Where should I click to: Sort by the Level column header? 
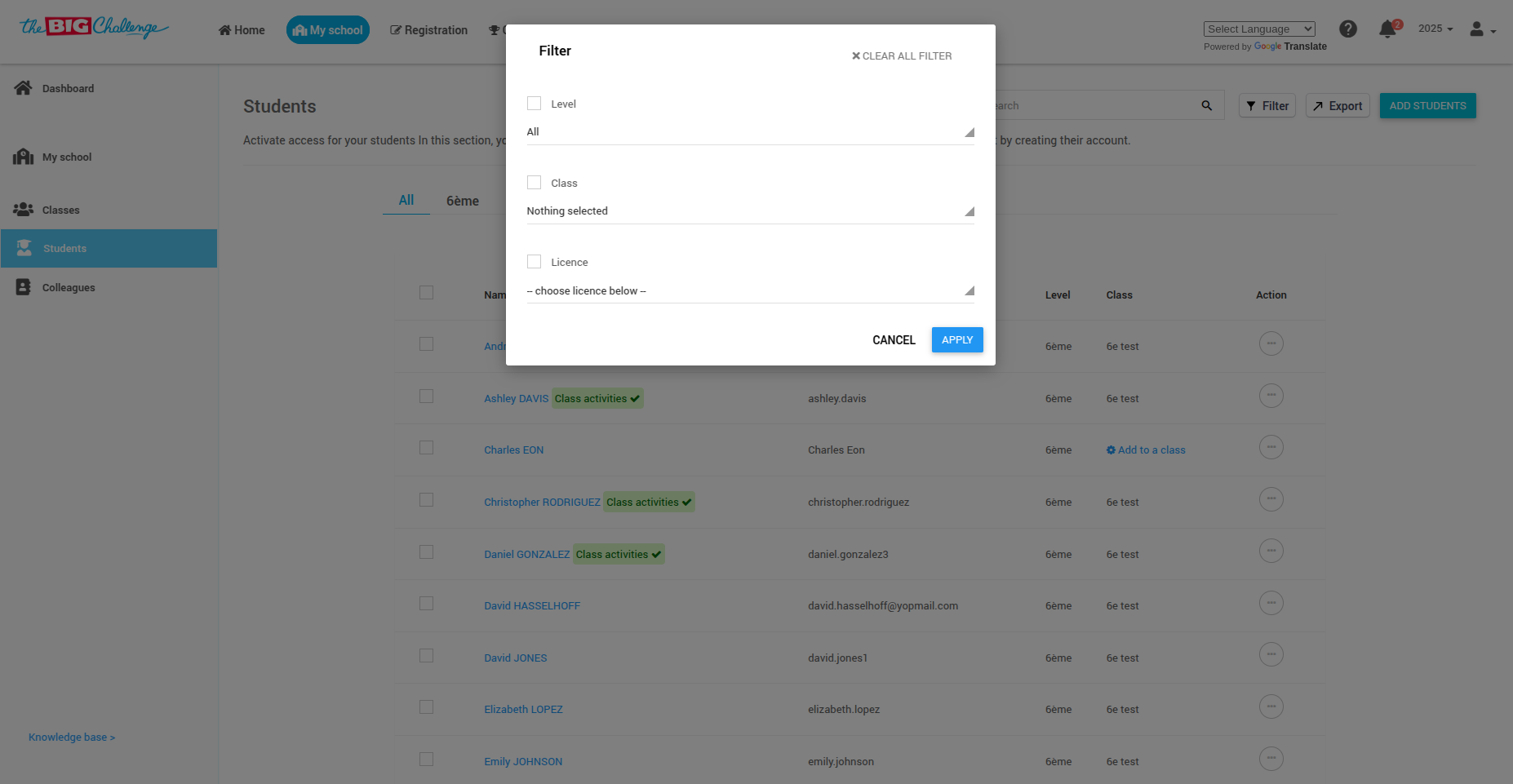point(1058,295)
